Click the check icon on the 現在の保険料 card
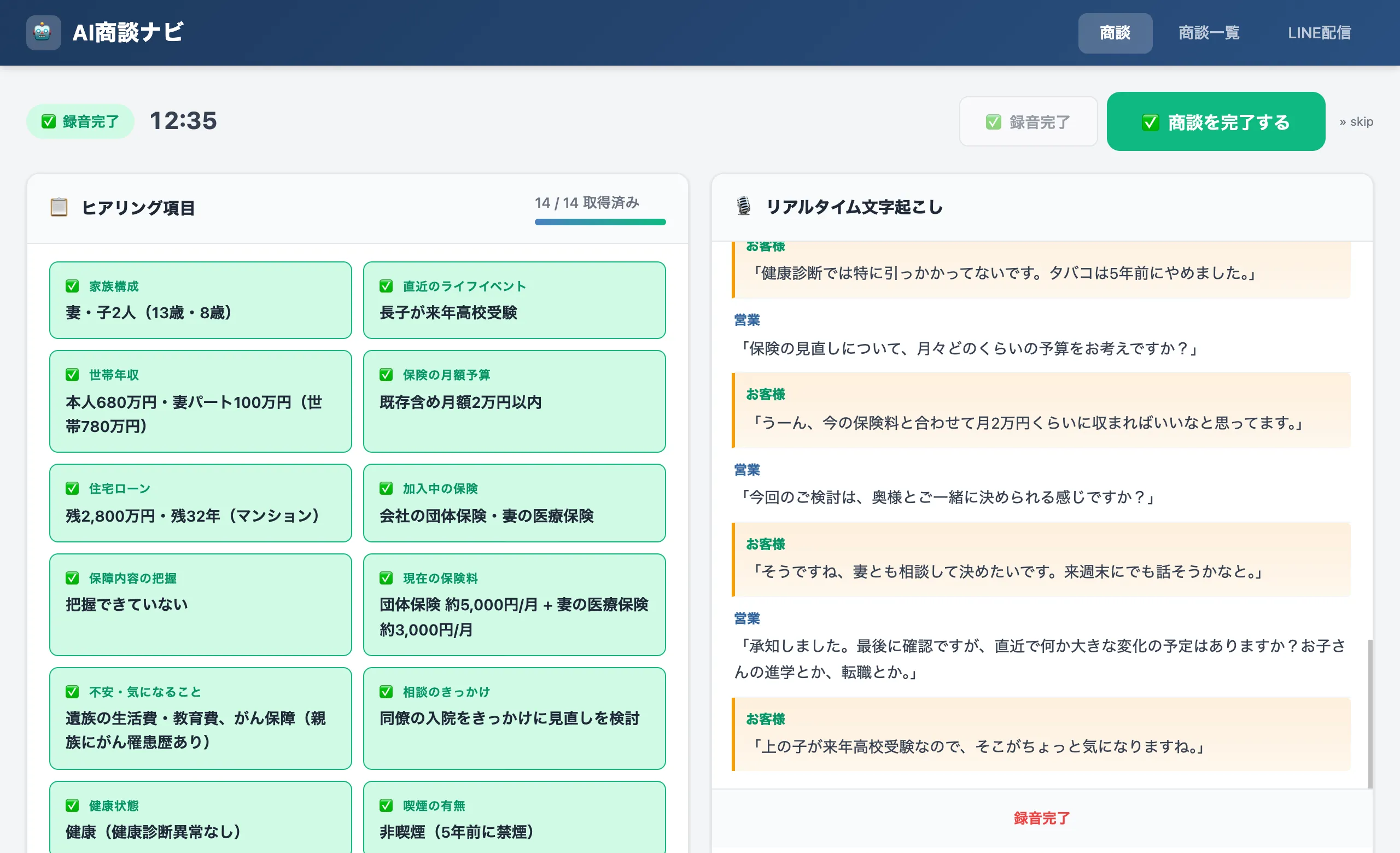Image resolution: width=1400 pixels, height=853 pixels. (x=386, y=578)
